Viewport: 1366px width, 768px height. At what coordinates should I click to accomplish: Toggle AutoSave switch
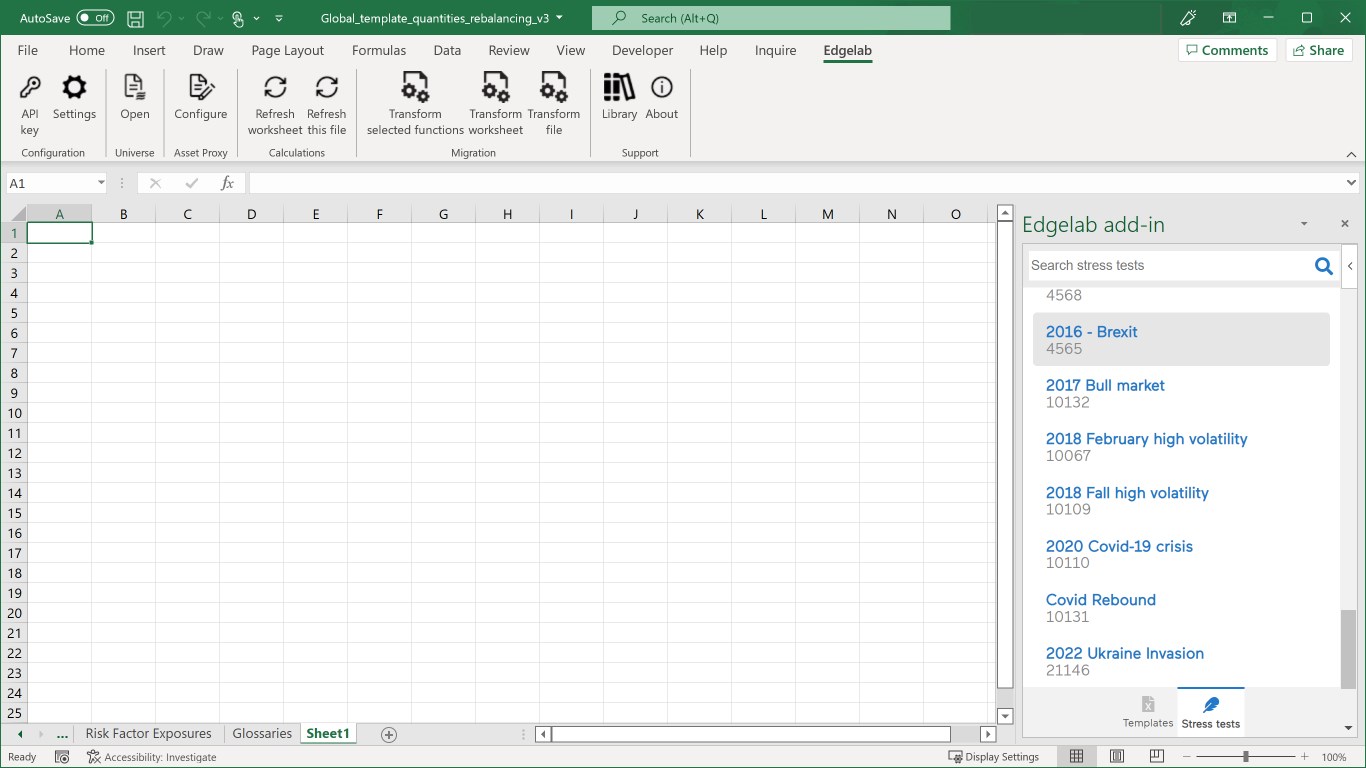pyautogui.click(x=95, y=18)
